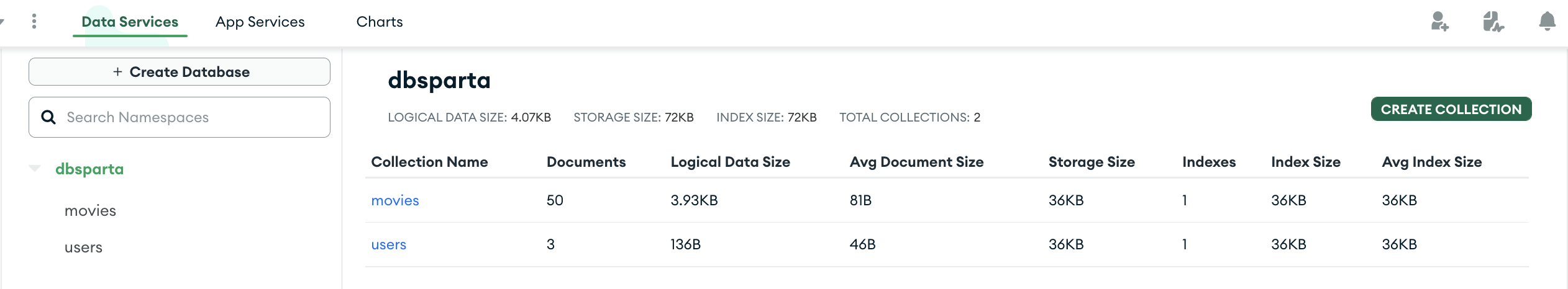Open the movies collection link in the table
Screen dimensions: 1568x289
[x=395, y=200]
